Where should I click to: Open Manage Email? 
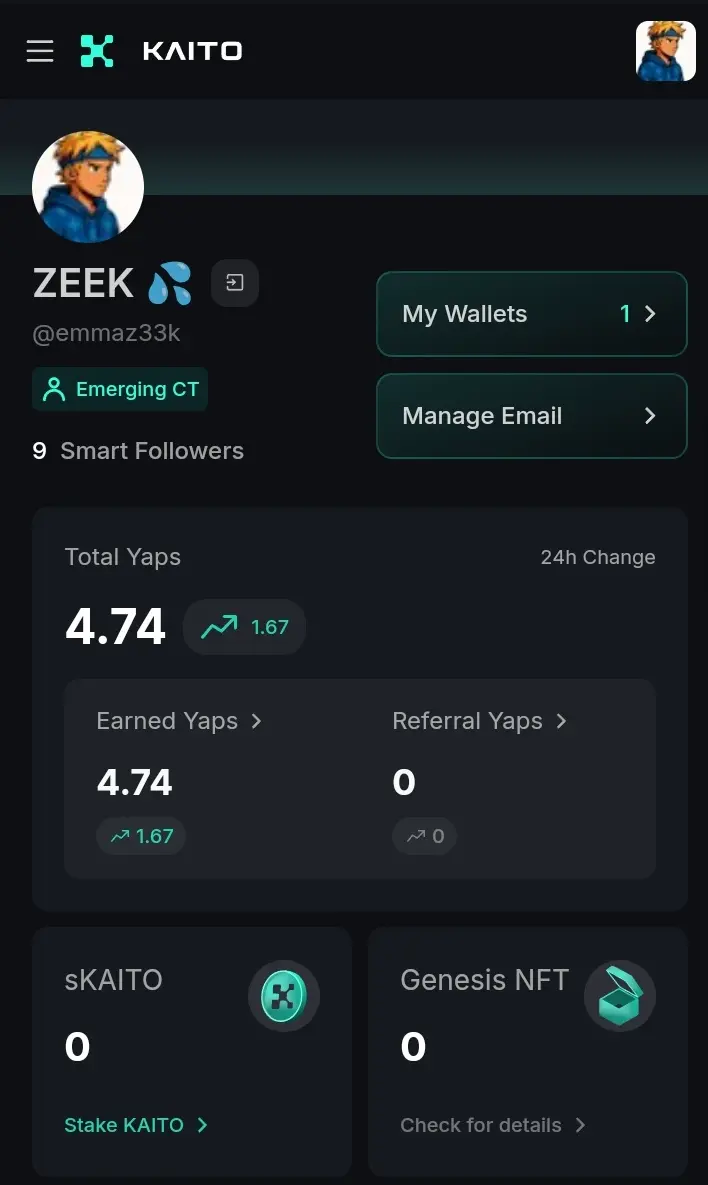click(532, 416)
